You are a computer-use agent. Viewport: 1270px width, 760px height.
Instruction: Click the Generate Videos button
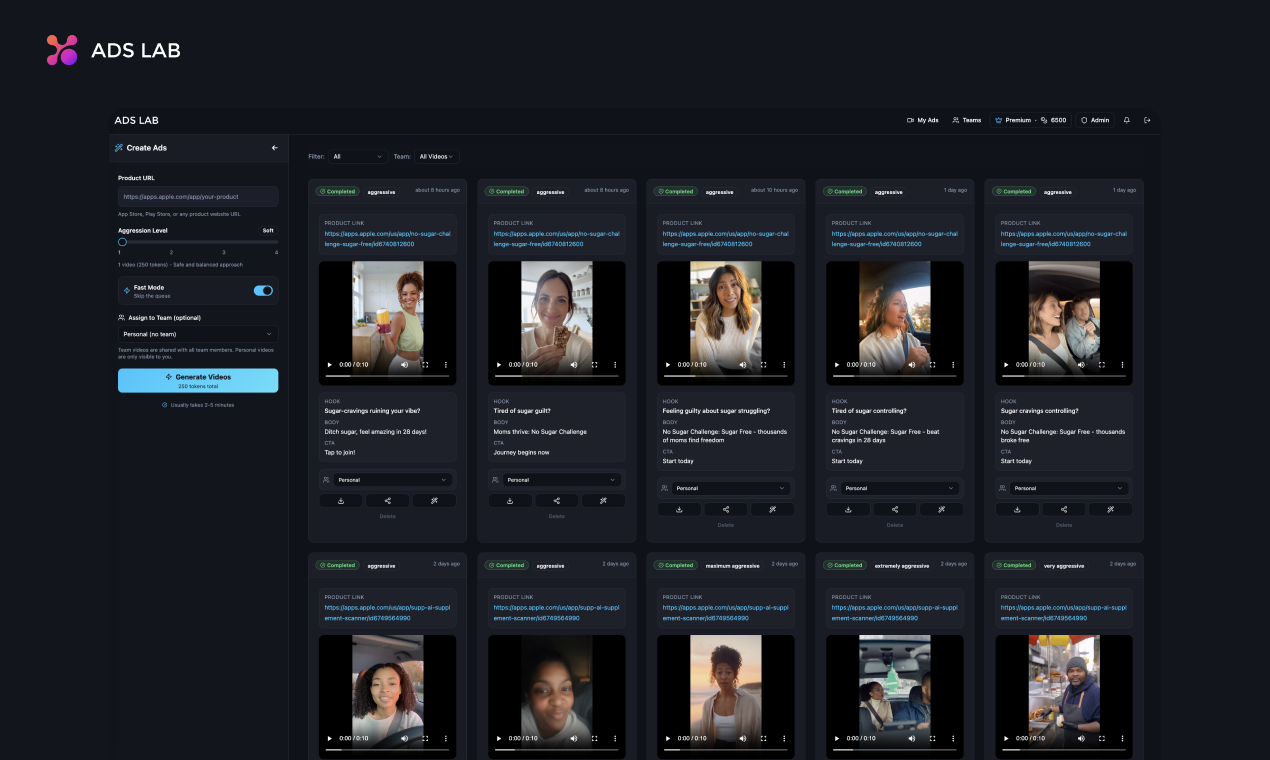point(198,380)
